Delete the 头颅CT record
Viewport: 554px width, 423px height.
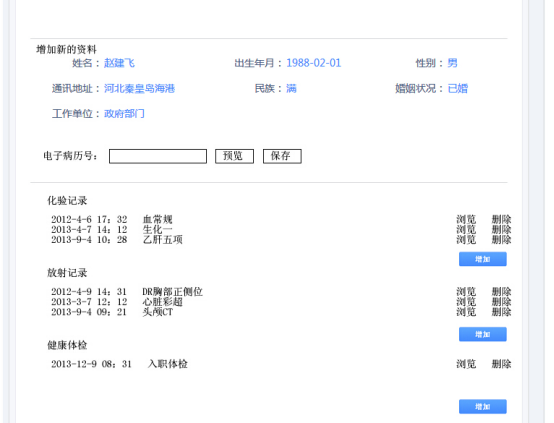point(501,312)
